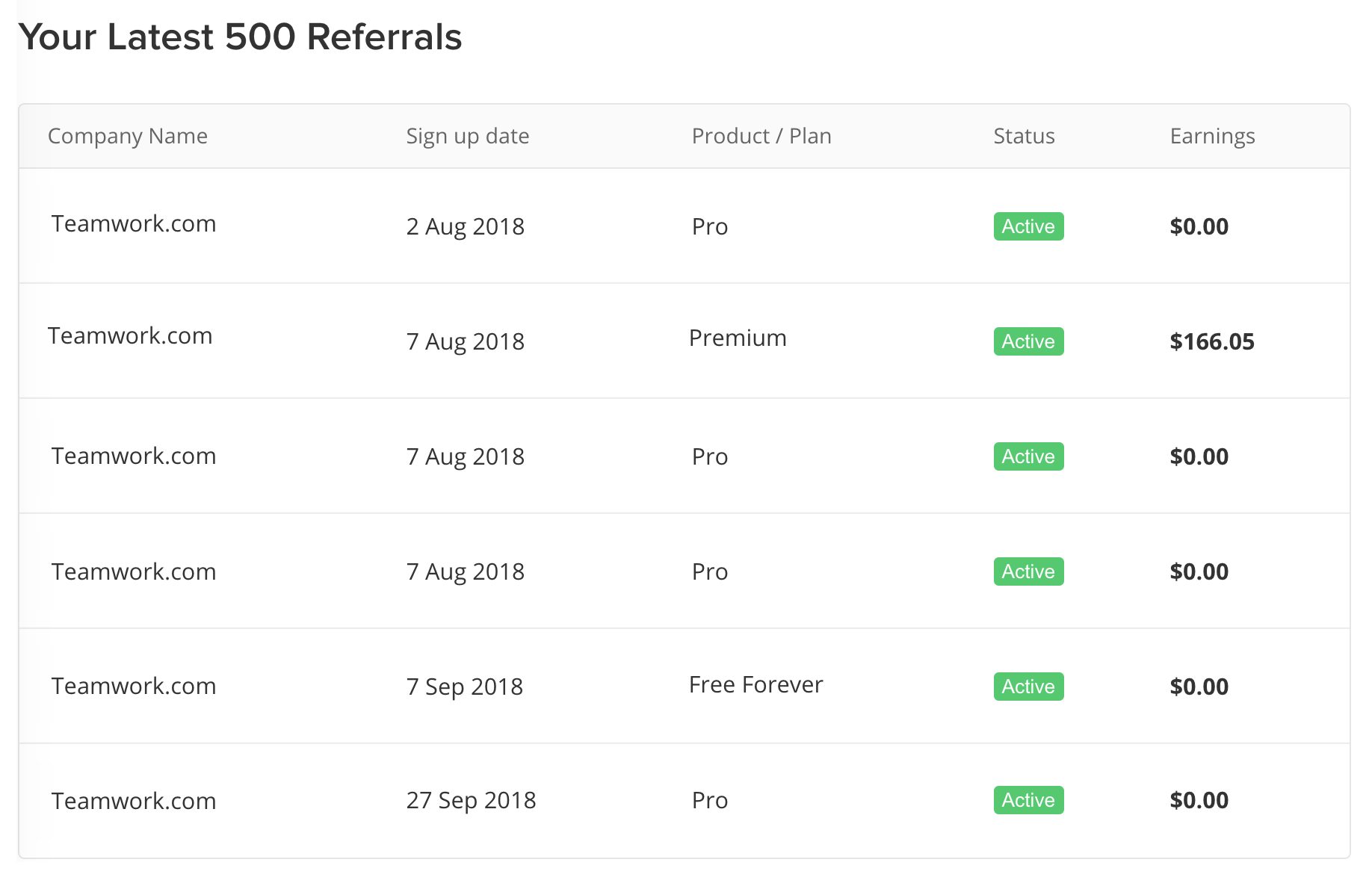
Task: Open the Teamwork.com entry with Premium plan
Action: click(130, 335)
